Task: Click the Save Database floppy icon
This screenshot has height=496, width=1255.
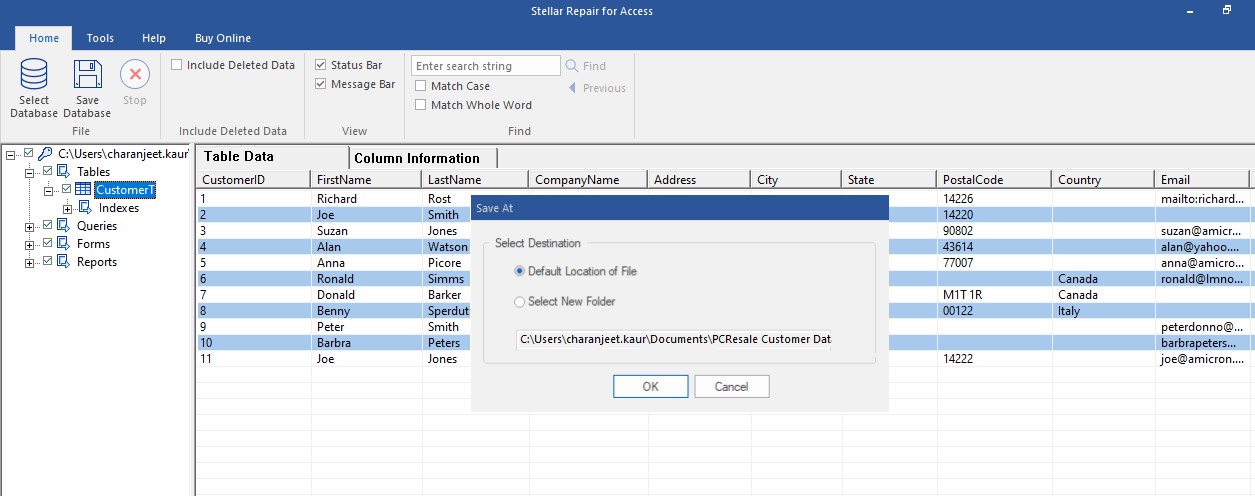Action: coord(87,75)
